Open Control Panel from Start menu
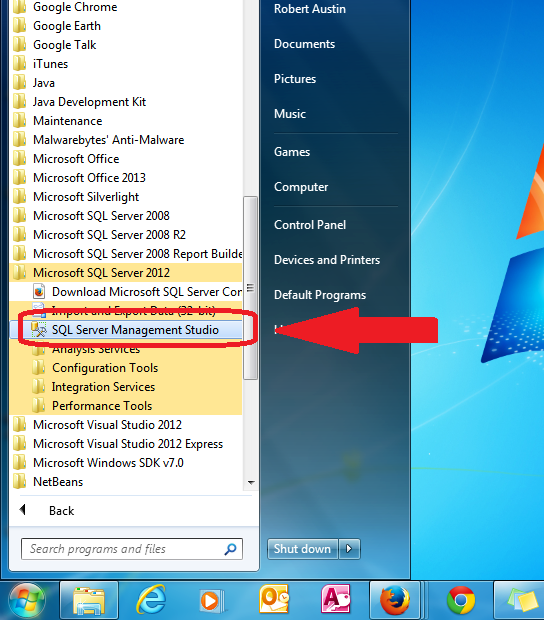The height and width of the screenshot is (620, 544). click(310, 225)
